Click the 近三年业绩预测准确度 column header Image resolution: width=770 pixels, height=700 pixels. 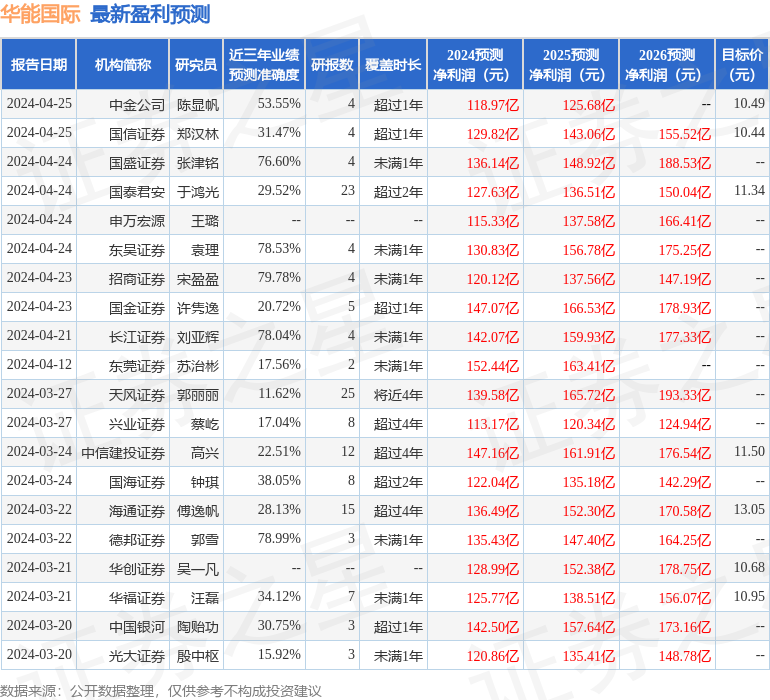point(264,64)
